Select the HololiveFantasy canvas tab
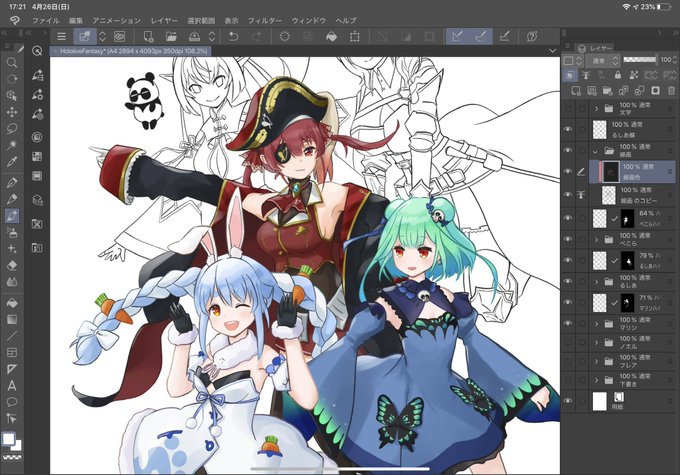Viewport: 680px width, 475px height. (131, 51)
